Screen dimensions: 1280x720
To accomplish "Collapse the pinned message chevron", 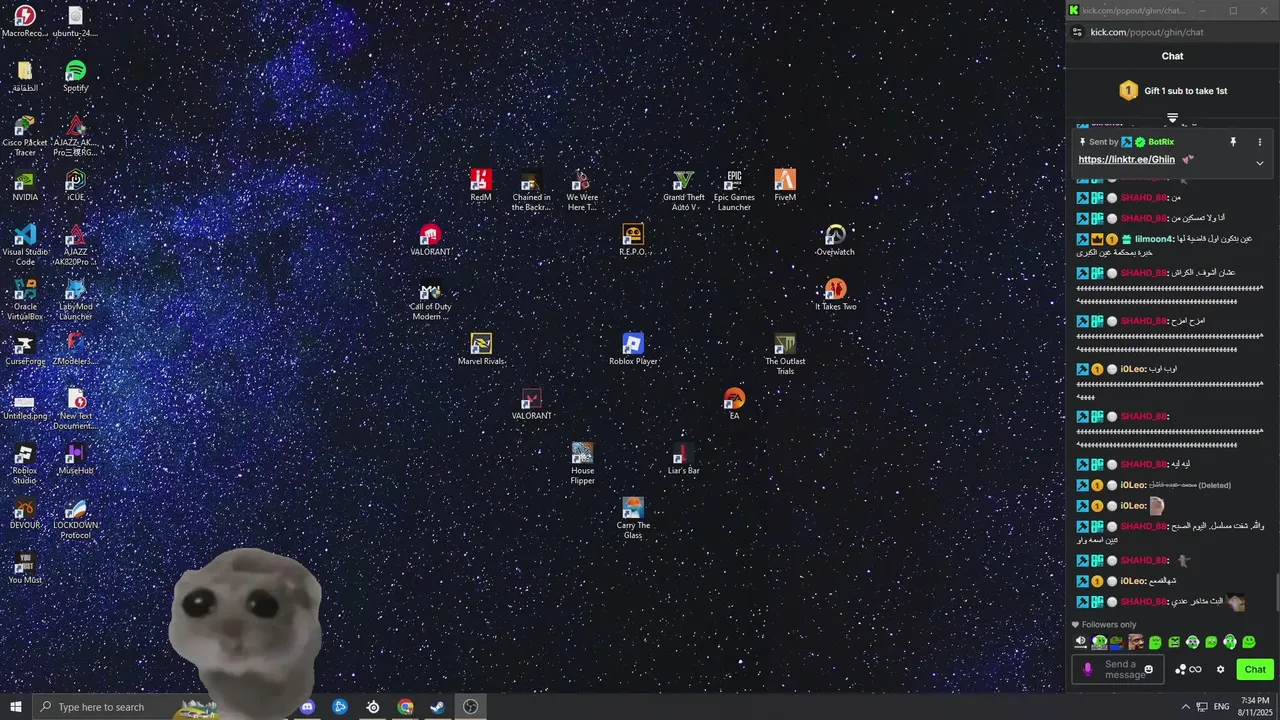I will coord(1259,163).
